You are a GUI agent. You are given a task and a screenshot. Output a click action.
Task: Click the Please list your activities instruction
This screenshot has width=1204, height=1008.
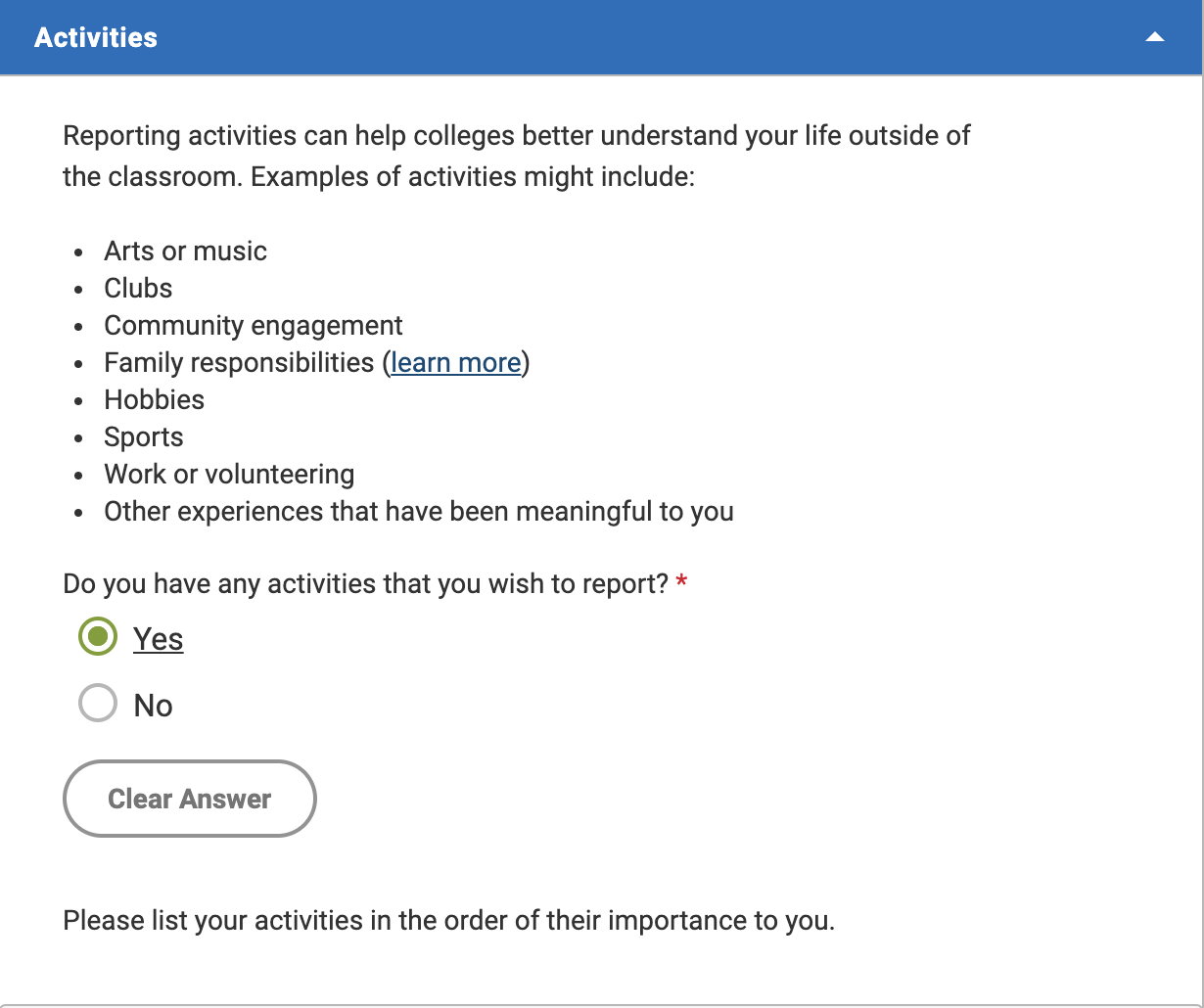coord(449,921)
